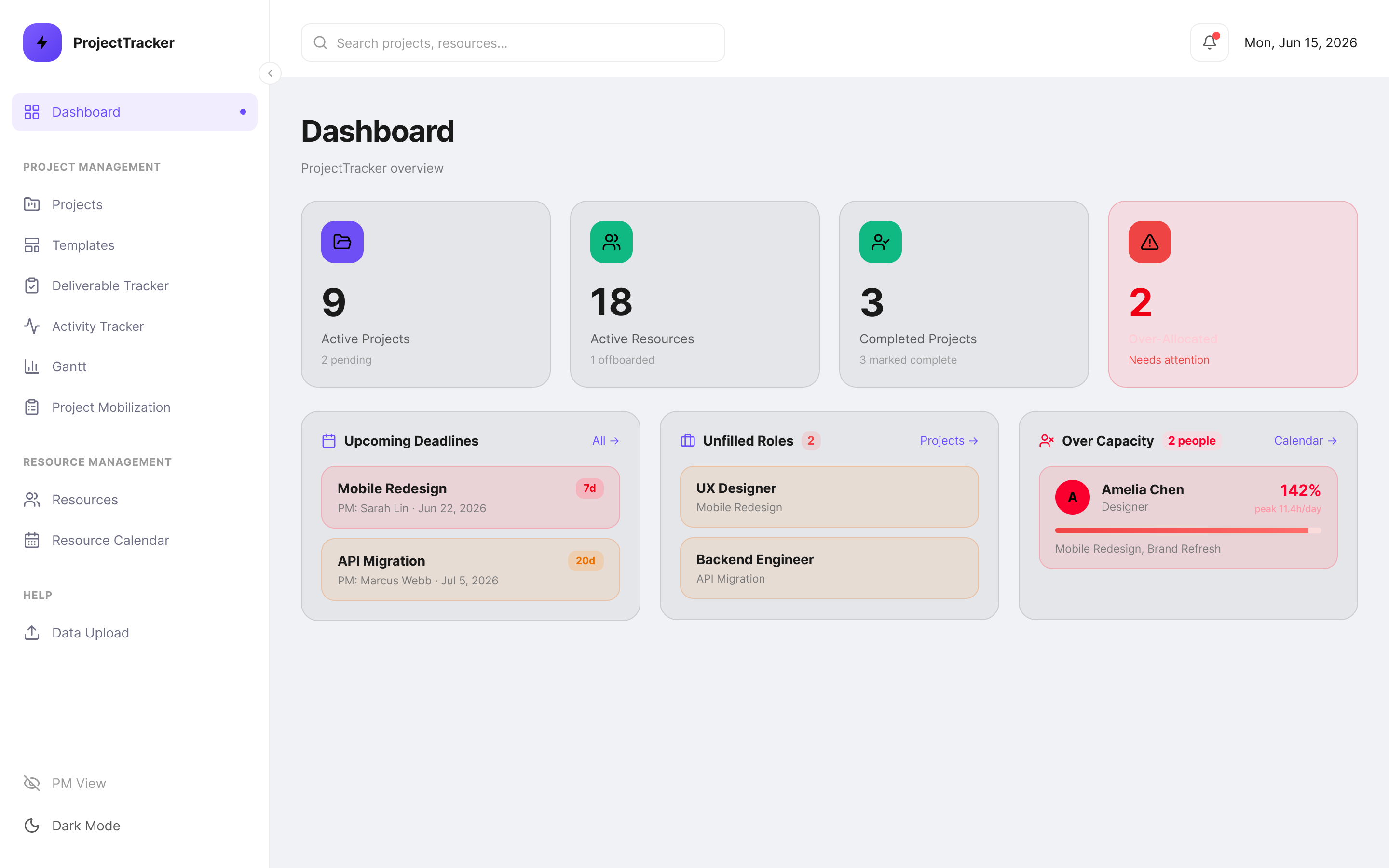Viewport: 1389px width, 868px height.
Task: Click the Data Upload arrow icon
Action: [x=31, y=633]
